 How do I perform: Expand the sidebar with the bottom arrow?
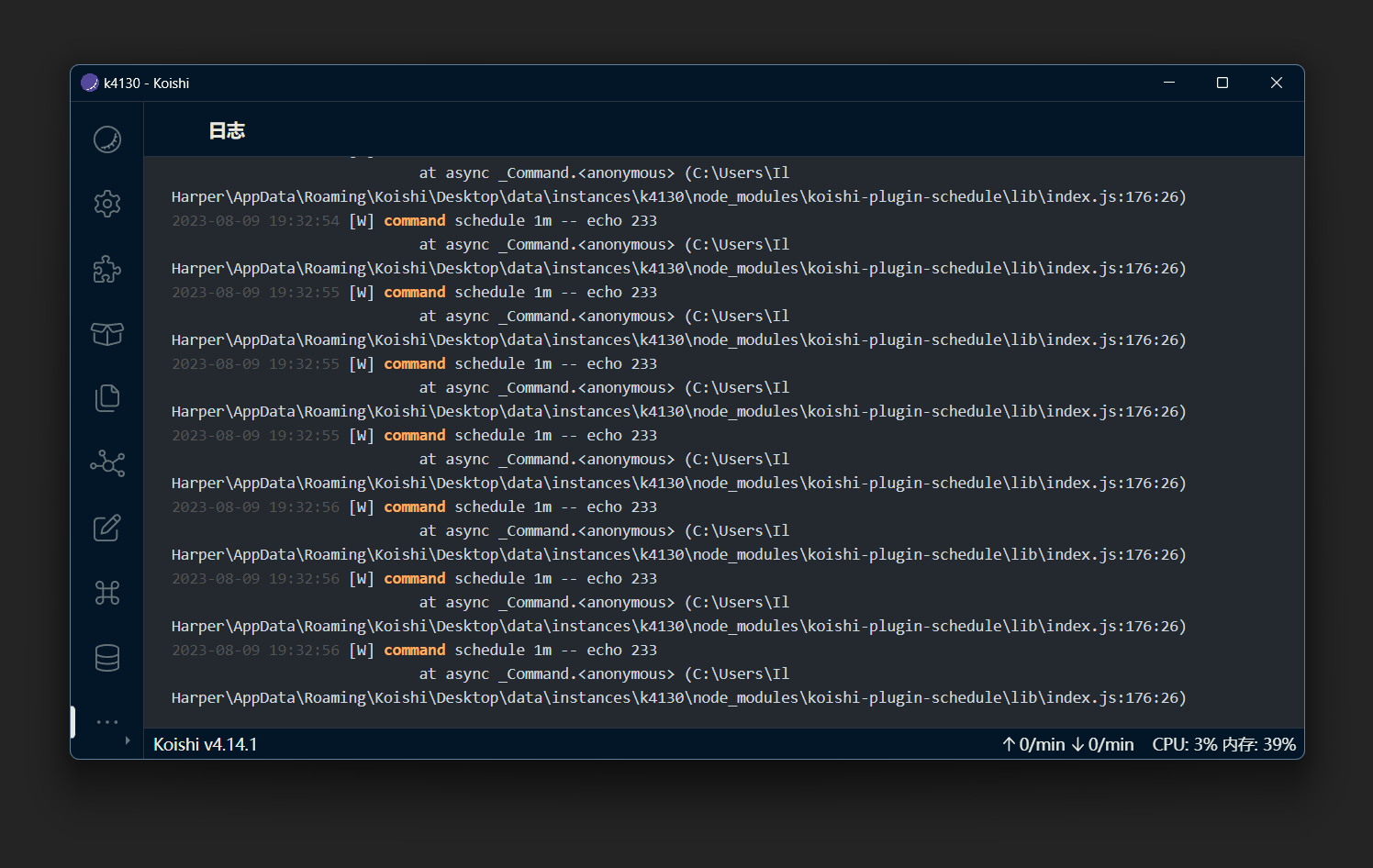[x=129, y=740]
